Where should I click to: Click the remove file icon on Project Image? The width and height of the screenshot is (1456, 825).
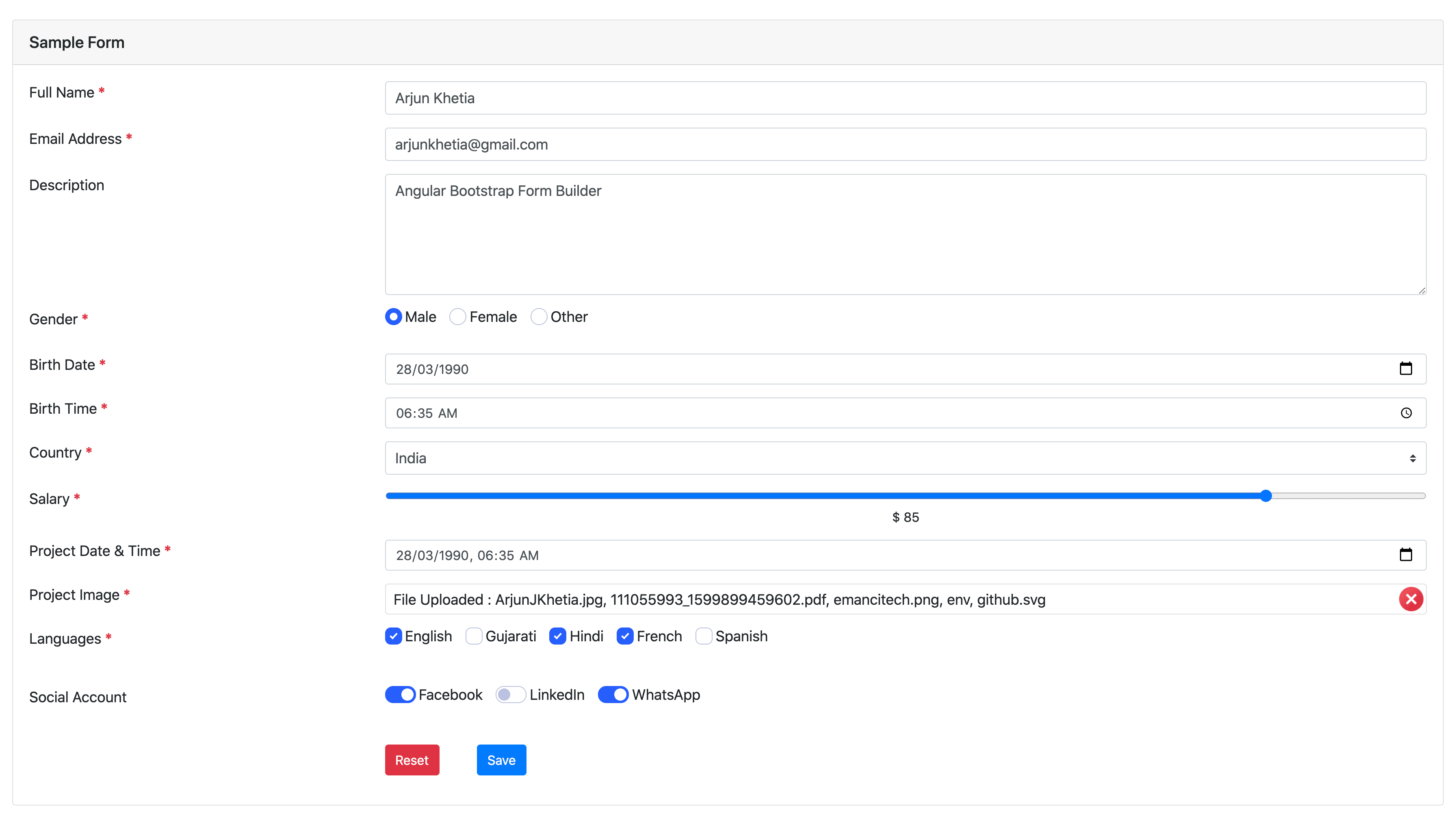pos(1411,599)
